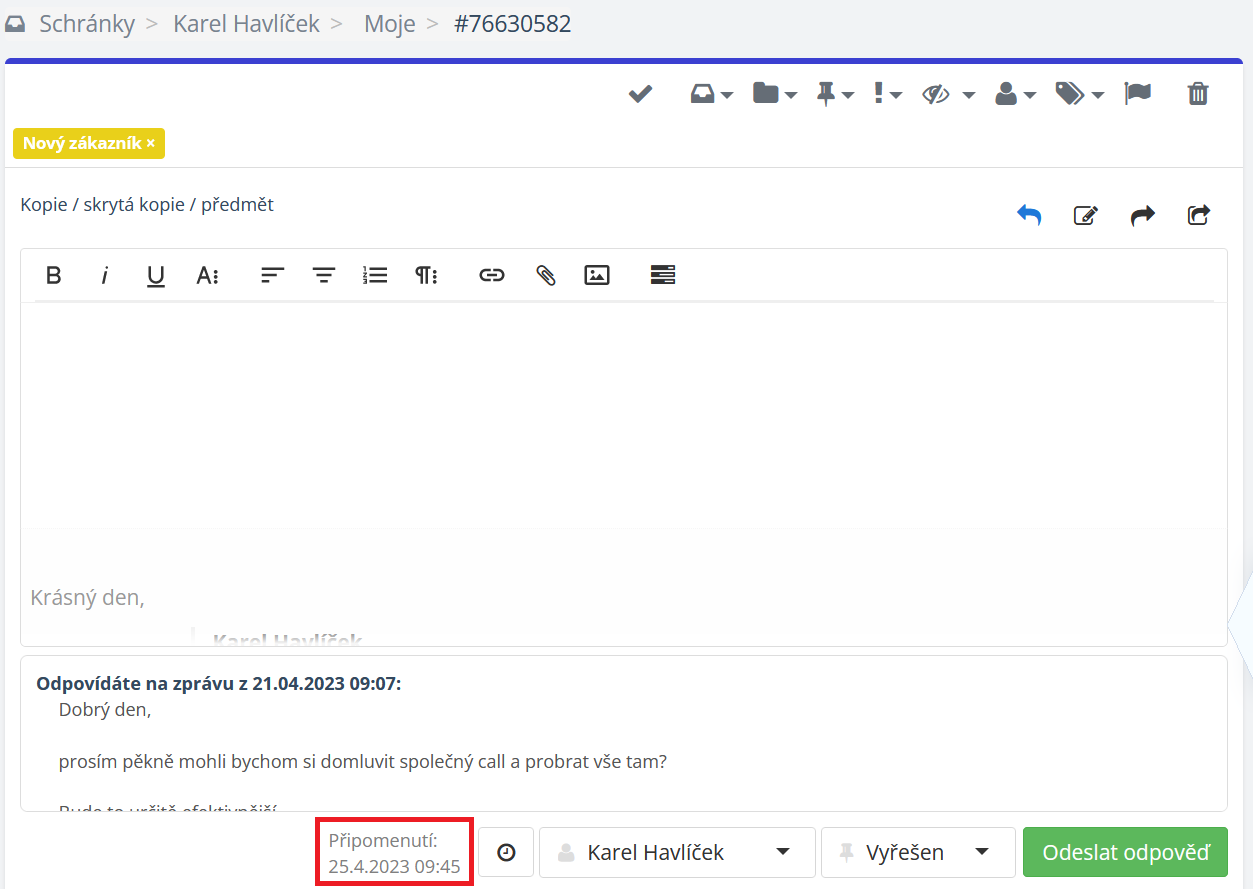1253x889 pixels.
Task: Go to Schránky breadcrumb
Action: coord(87,24)
